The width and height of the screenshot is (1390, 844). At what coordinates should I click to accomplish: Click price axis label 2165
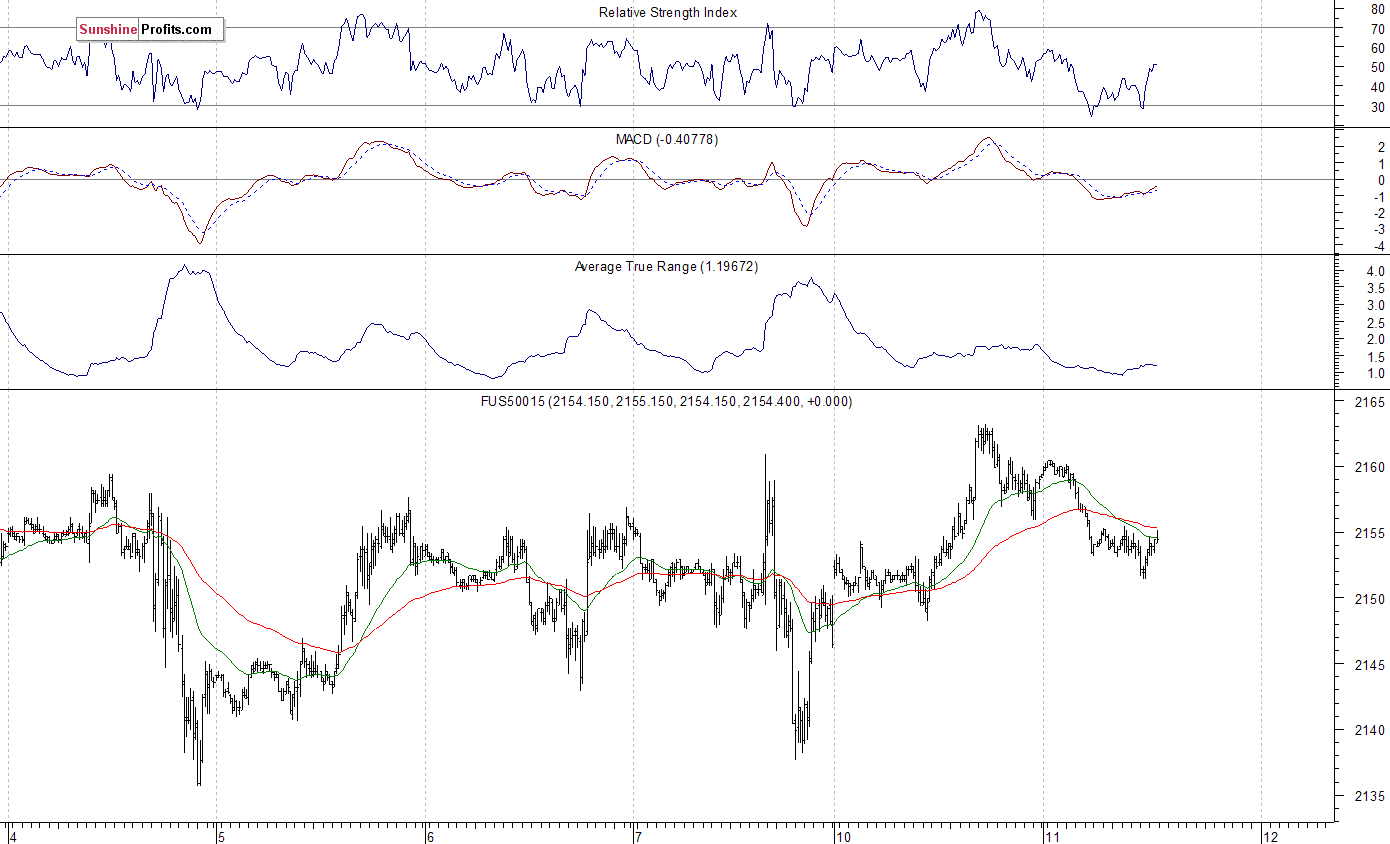(1371, 402)
